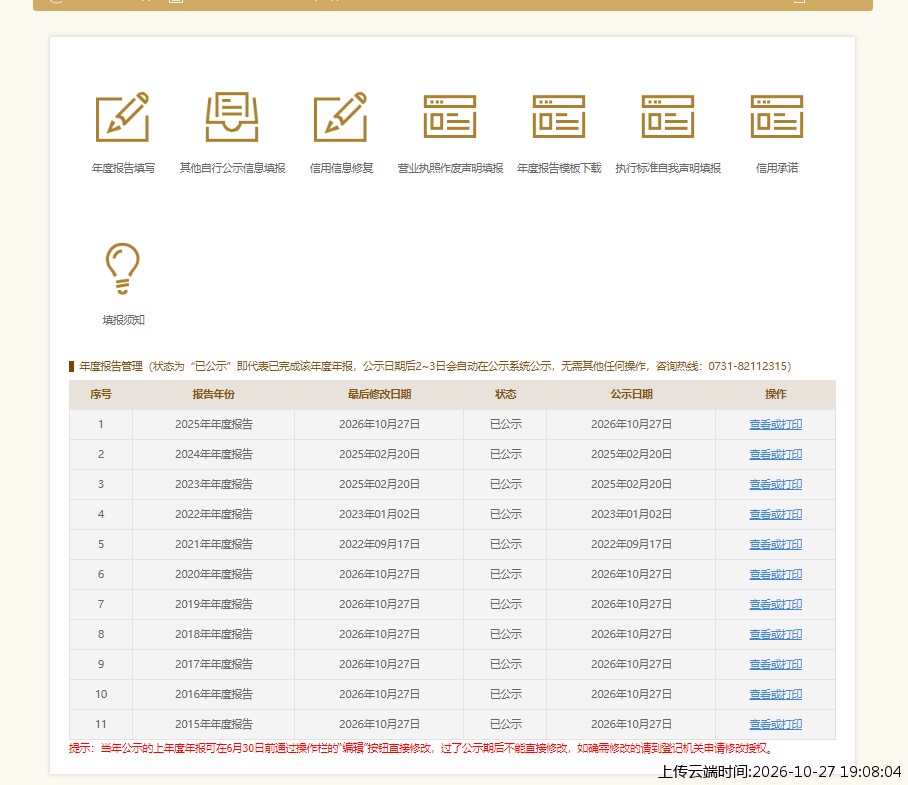Screen dimensions: 908x785
Task: Open 查看或打印 link for 2021年年度报告
Action: 775,545
